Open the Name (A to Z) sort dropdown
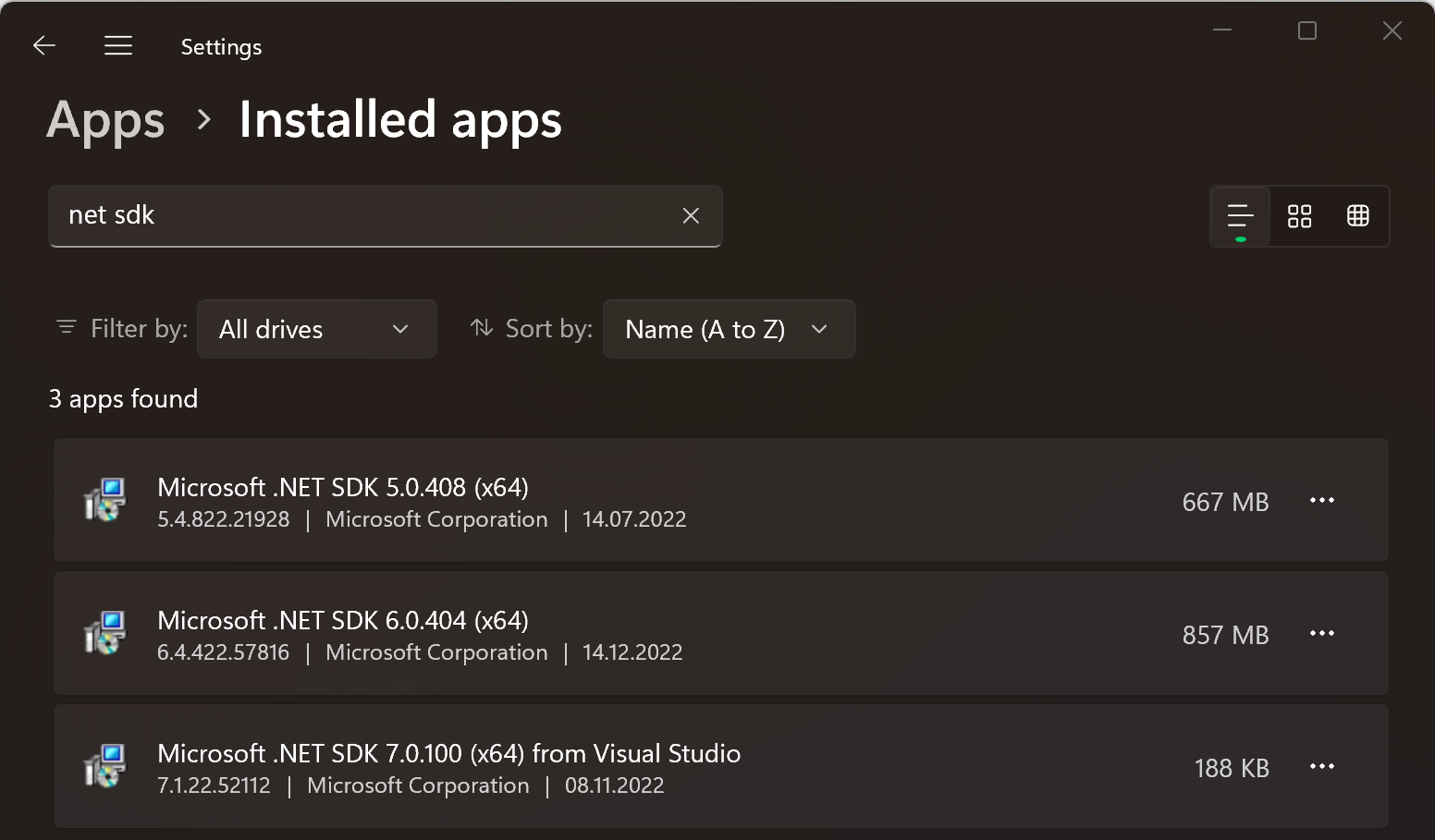The height and width of the screenshot is (840, 1435). 728,329
